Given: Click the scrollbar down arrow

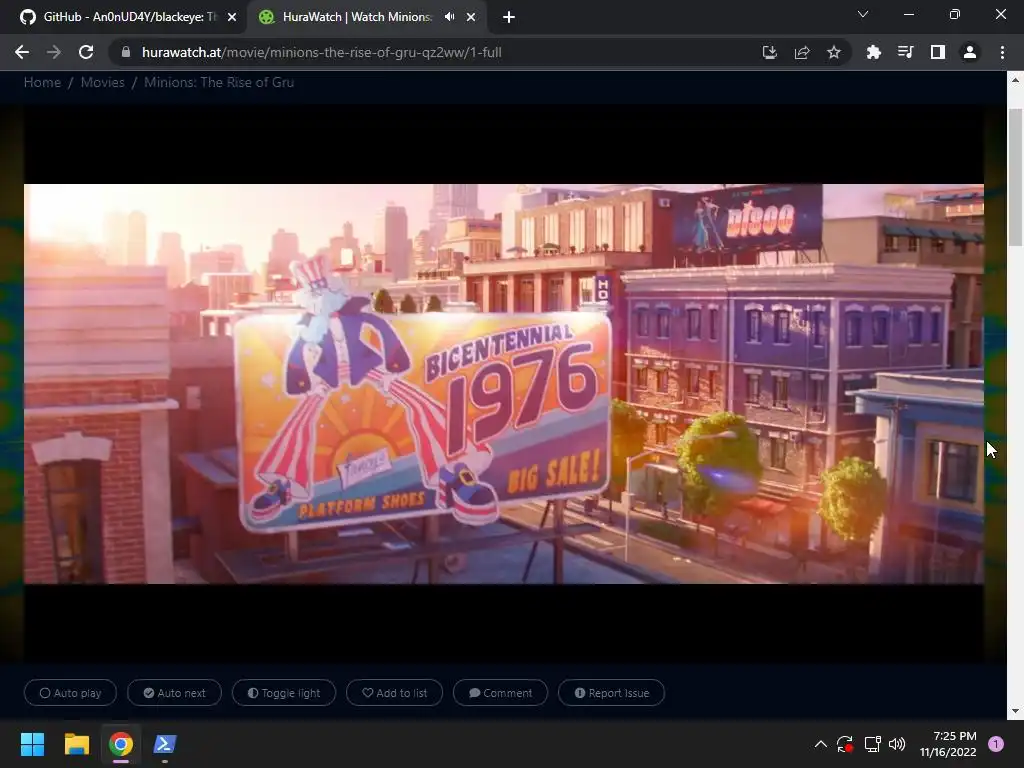Looking at the screenshot, I should pyautogui.click(x=1015, y=711).
